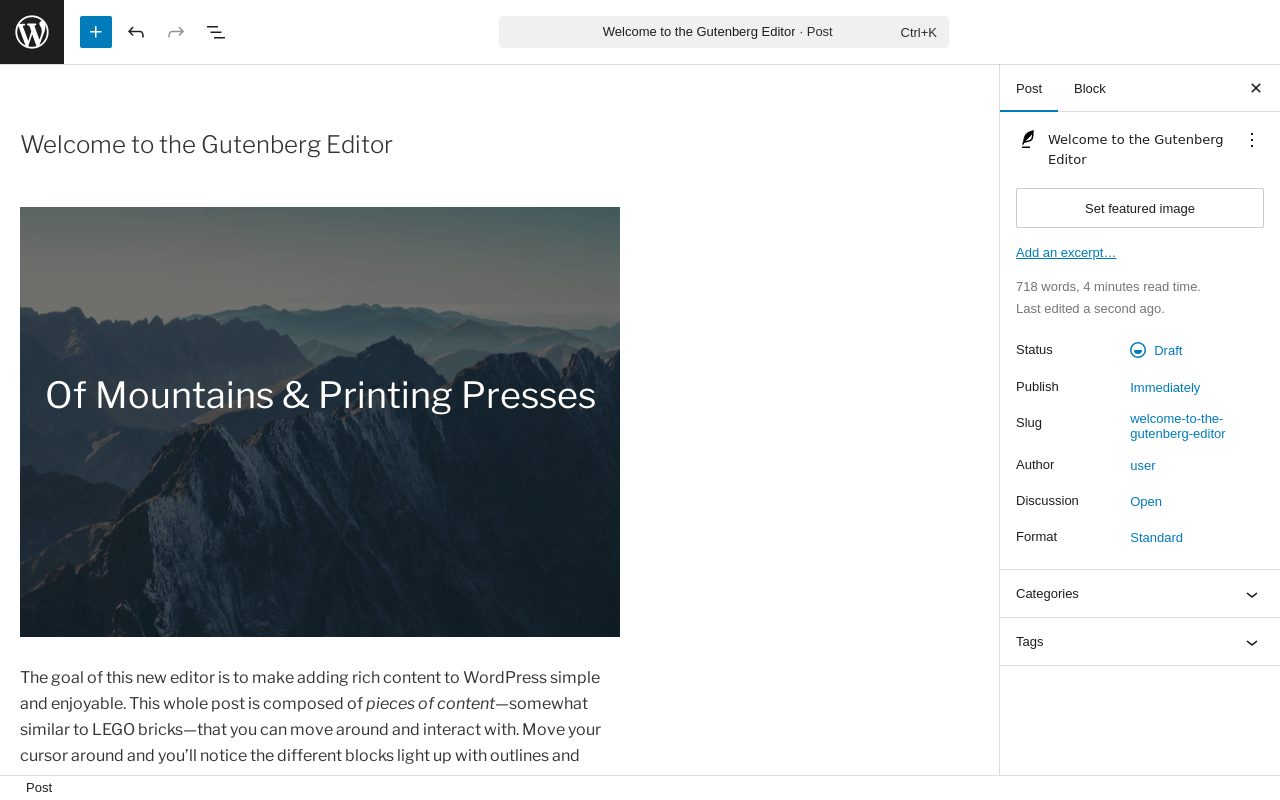1280x800 pixels.
Task: Select the mountains cover image block
Action: 320,520
